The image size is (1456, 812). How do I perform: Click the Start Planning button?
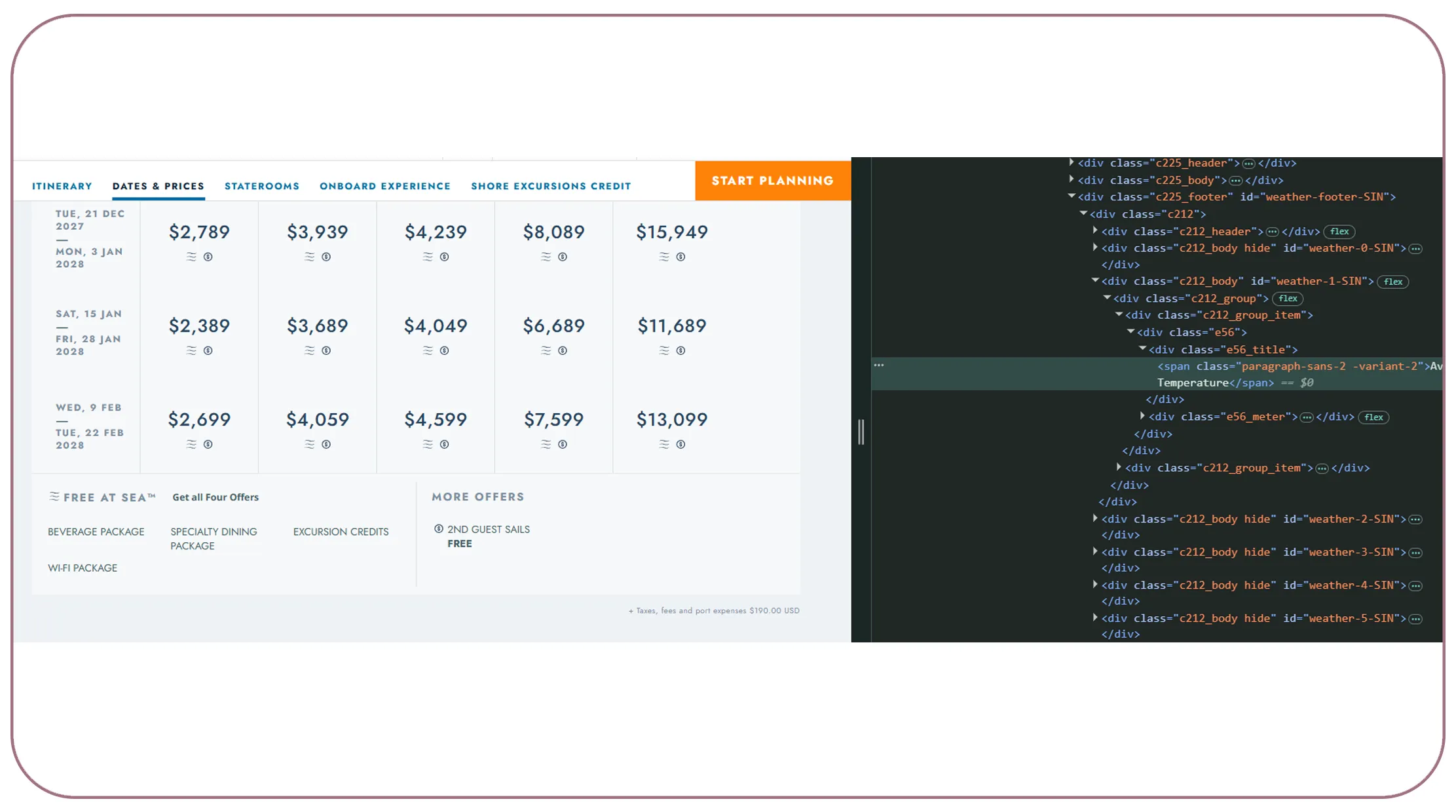[x=773, y=181]
